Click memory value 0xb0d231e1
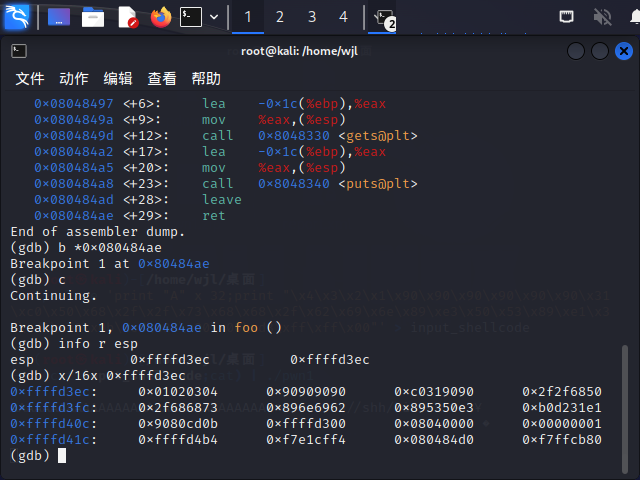This screenshot has width=640, height=480. (562, 408)
